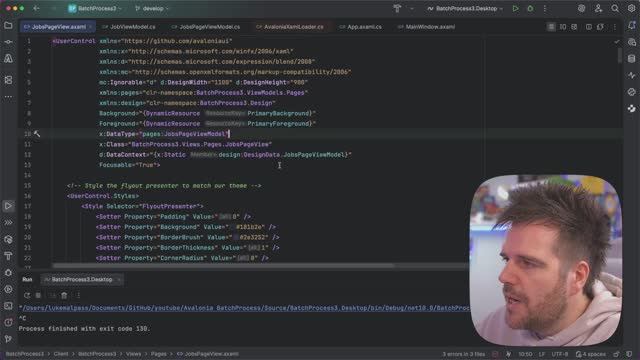This screenshot has height=360, width=640.
Task: Open UTF-8 encoding selector in status bar
Action: 560,354
